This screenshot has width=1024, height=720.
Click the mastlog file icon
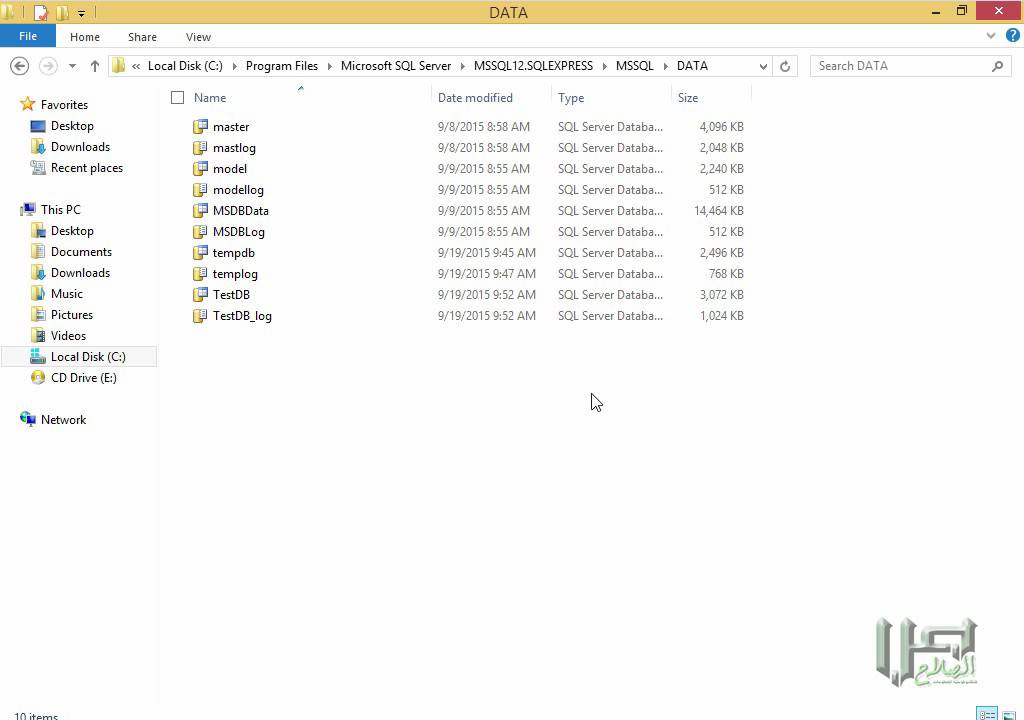click(200, 148)
